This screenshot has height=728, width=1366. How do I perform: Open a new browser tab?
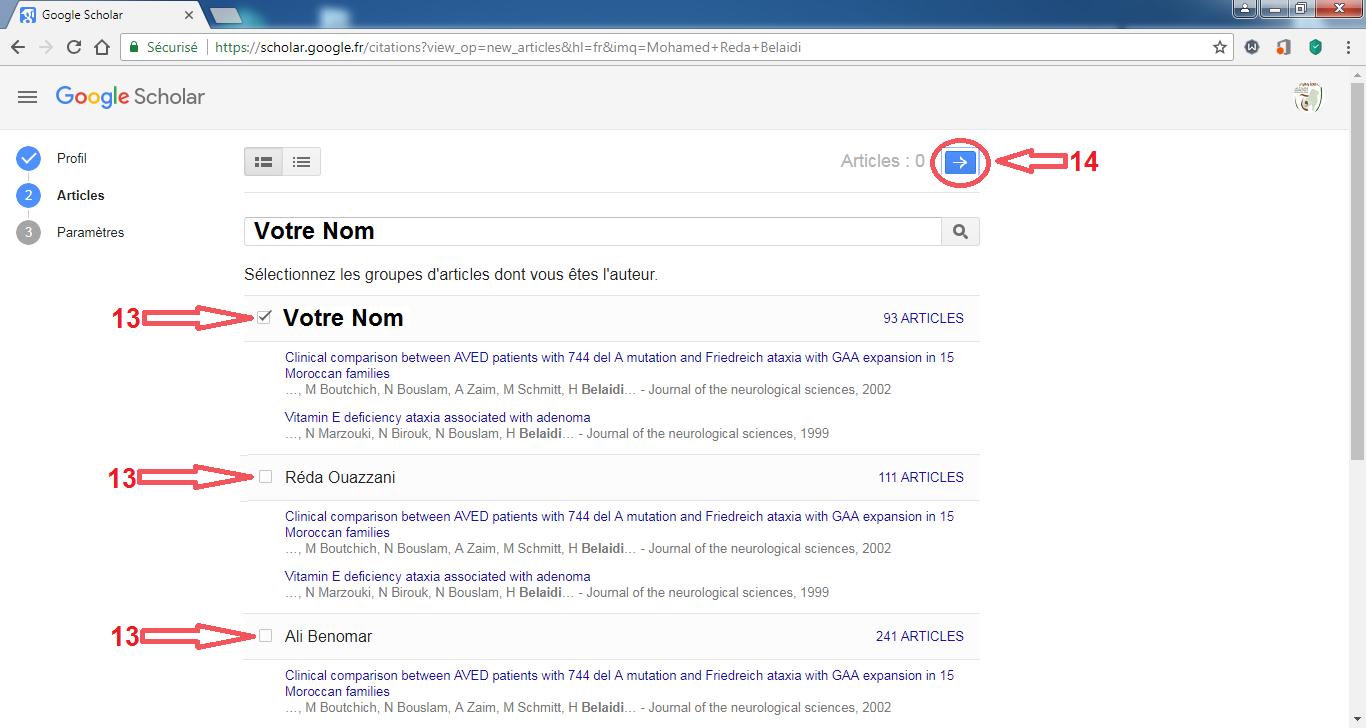(x=226, y=15)
